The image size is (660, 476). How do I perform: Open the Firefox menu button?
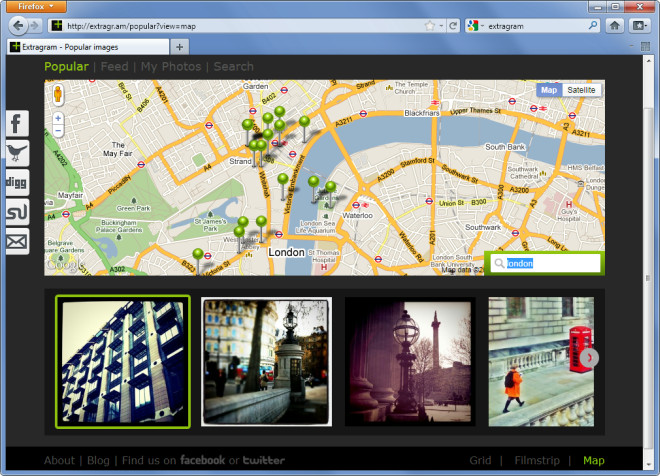pyautogui.click(x=36, y=6)
